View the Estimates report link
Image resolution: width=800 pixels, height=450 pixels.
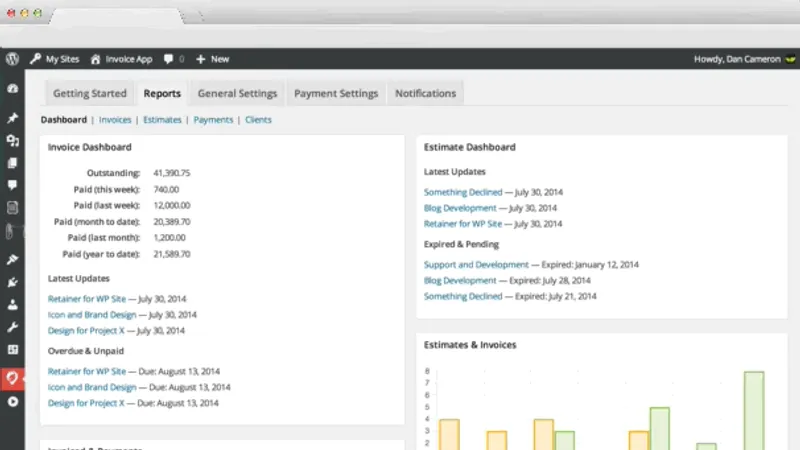[162, 119]
